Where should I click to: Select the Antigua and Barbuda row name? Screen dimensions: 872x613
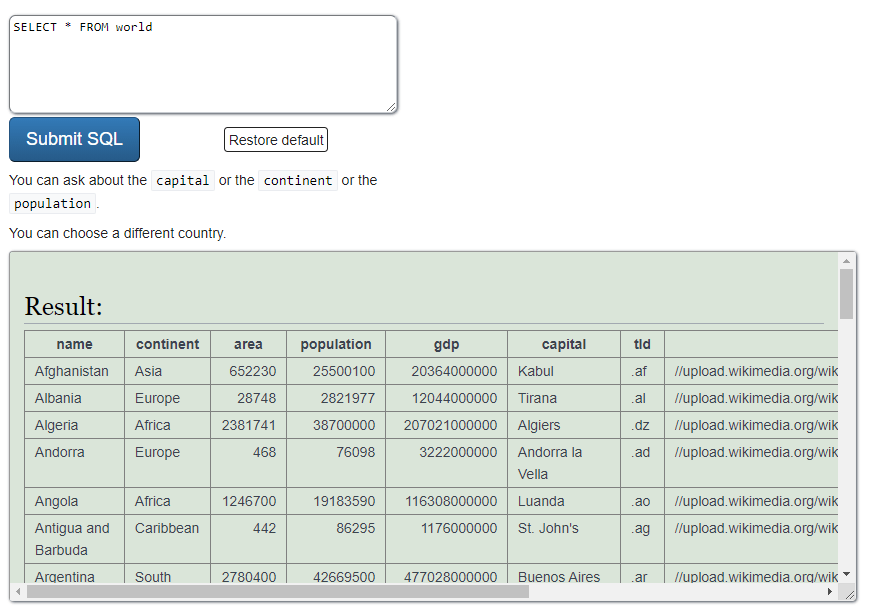pos(72,539)
